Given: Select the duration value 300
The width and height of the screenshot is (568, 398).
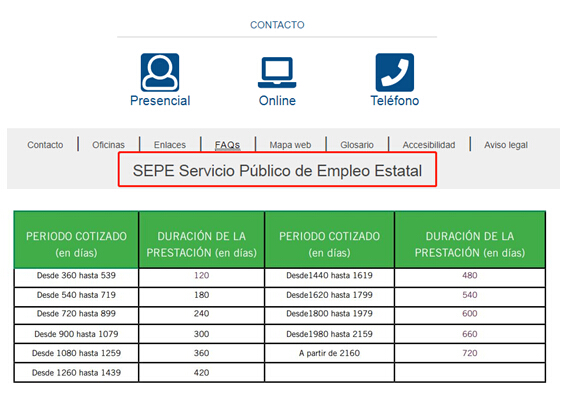Looking at the screenshot, I should pyautogui.click(x=201, y=334).
